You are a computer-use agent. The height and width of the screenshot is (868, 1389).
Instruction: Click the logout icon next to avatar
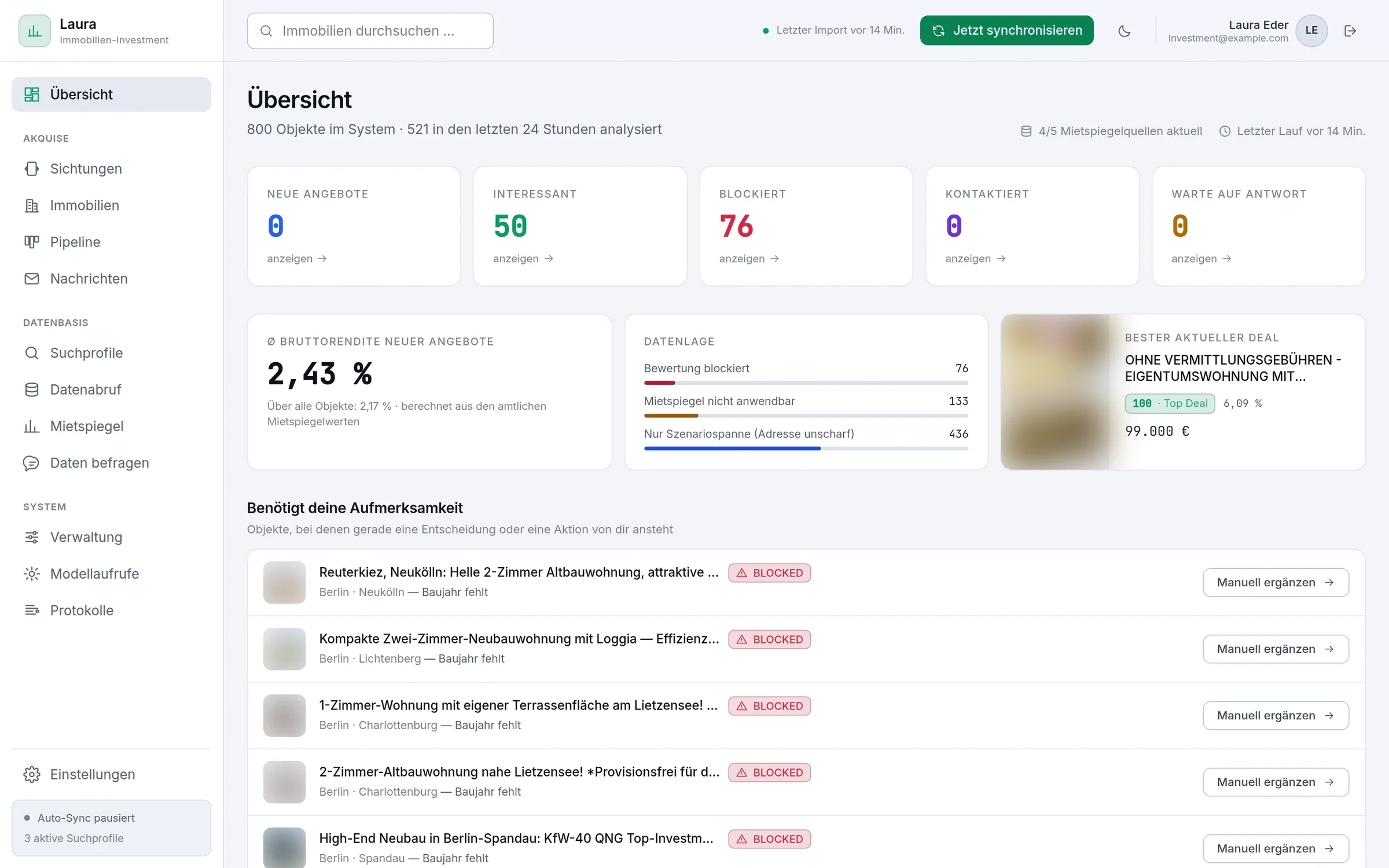(x=1350, y=31)
